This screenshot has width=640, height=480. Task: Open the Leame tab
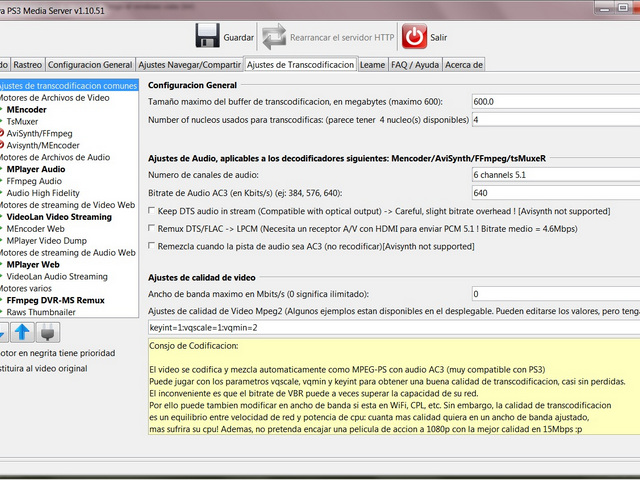pyautogui.click(x=372, y=64)
